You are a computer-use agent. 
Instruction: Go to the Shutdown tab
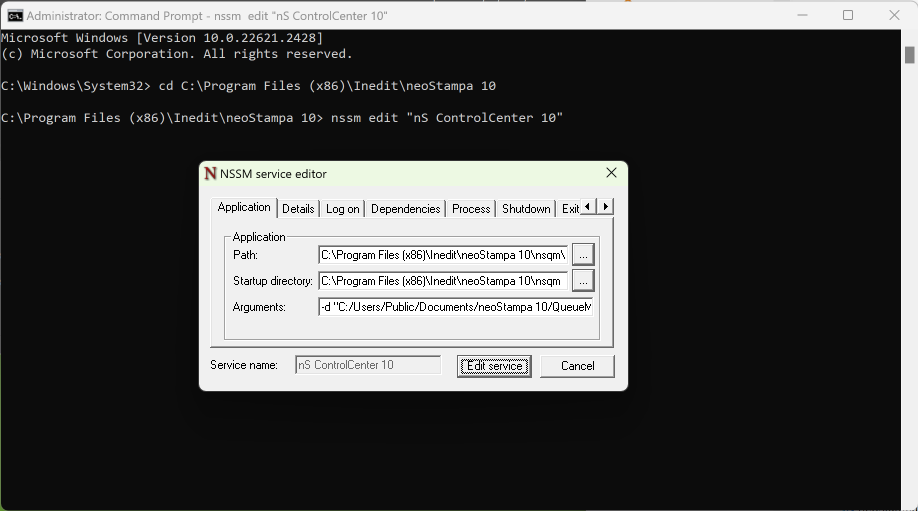click(526, 208)
